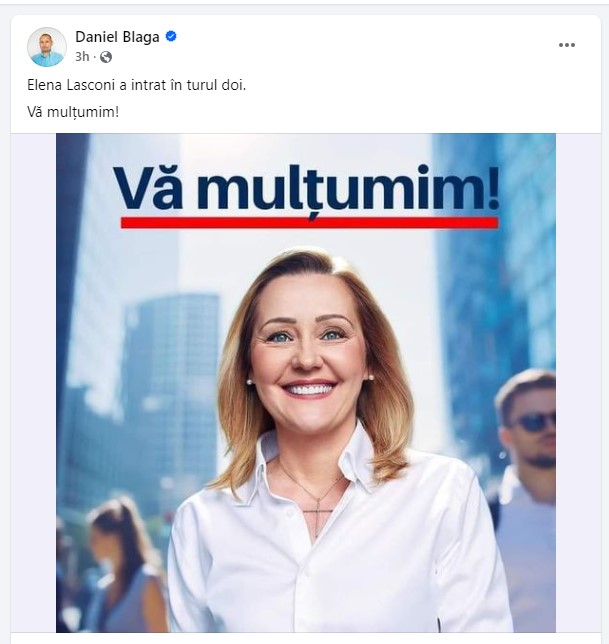Click the lavender margin left of the photo
Image resolution: width=609 pixels, height=644 pixels.
click(33, 383)
